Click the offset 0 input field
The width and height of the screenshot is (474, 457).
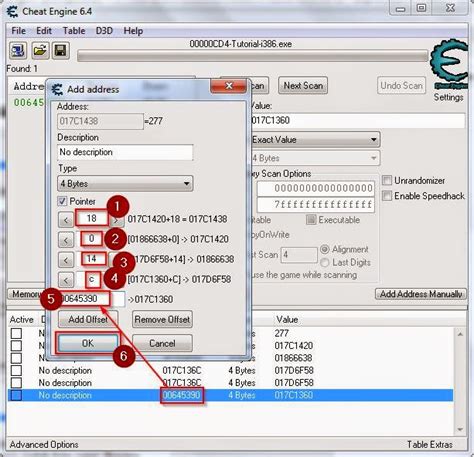click(91, 239)
